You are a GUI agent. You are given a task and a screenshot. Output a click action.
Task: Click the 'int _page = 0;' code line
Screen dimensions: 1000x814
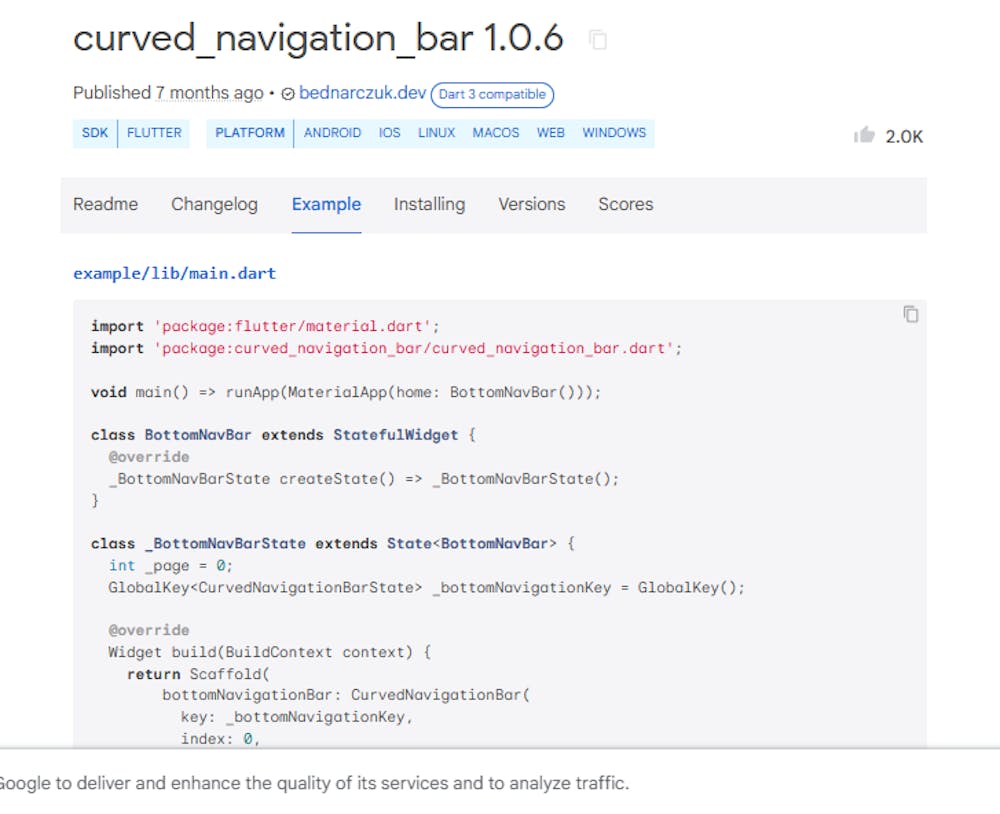pos(170,566)
